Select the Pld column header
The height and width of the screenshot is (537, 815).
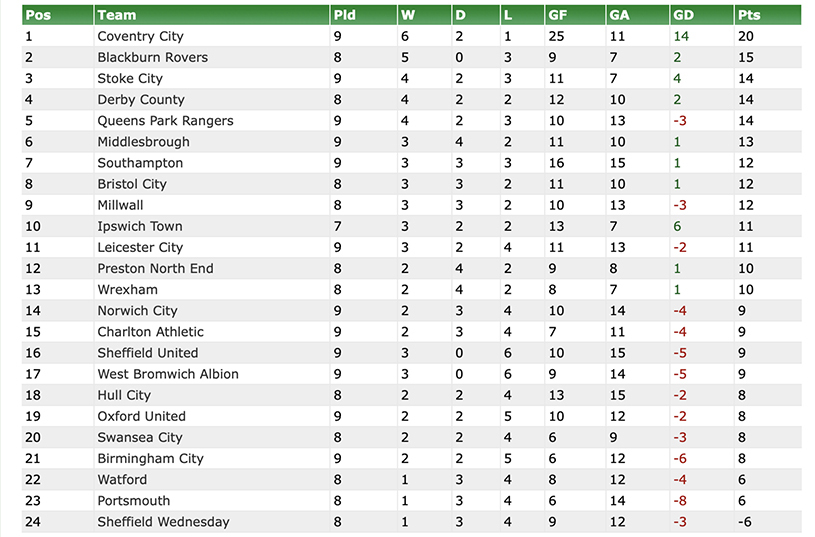pyautogui.click(x=344, y=15)
